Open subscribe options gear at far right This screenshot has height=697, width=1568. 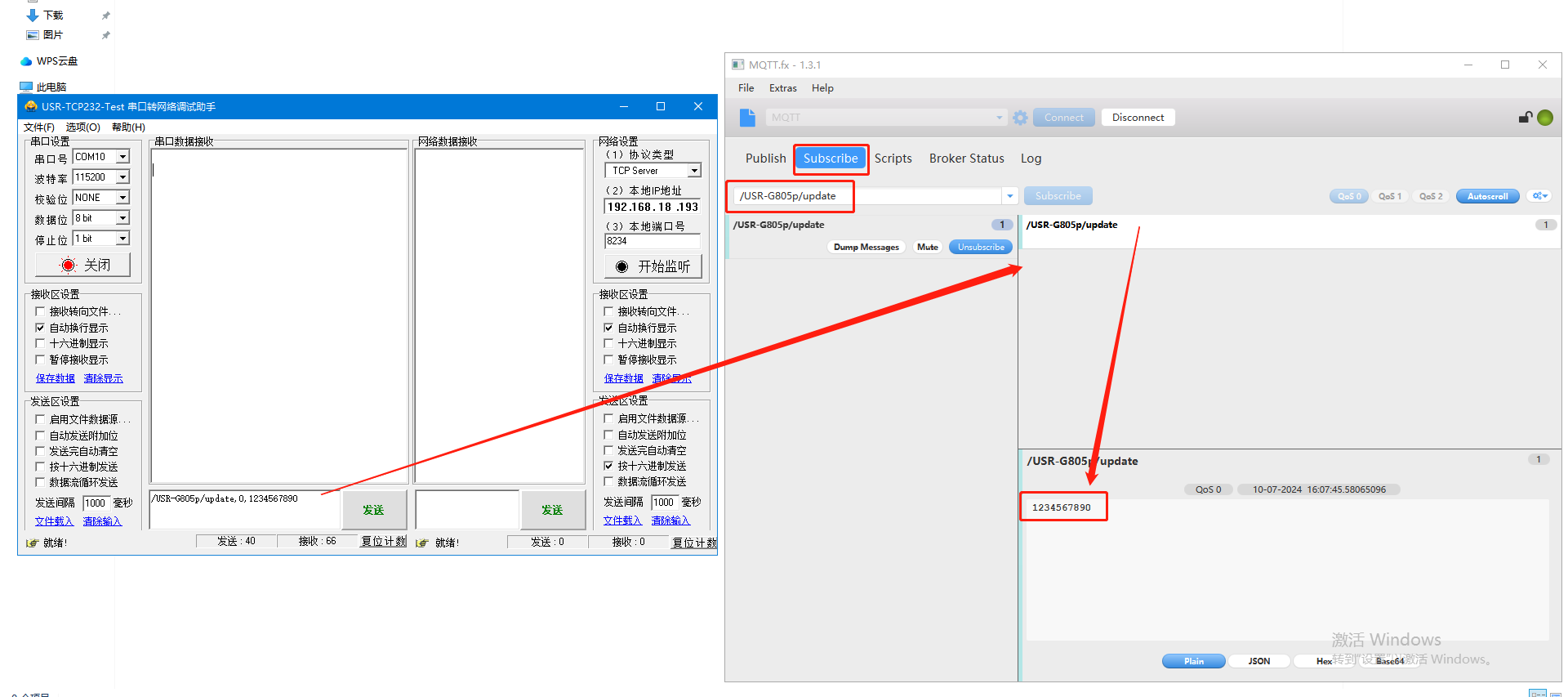[x=1539, y=196]
